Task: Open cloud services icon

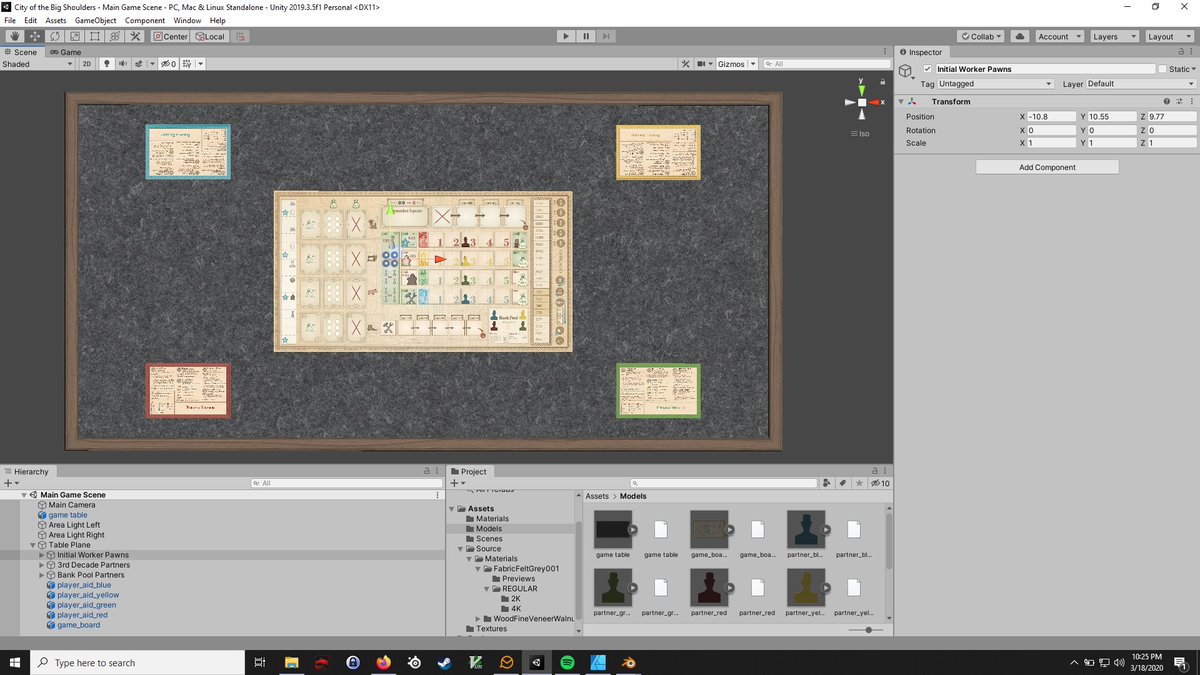Action: [1020, 36]
